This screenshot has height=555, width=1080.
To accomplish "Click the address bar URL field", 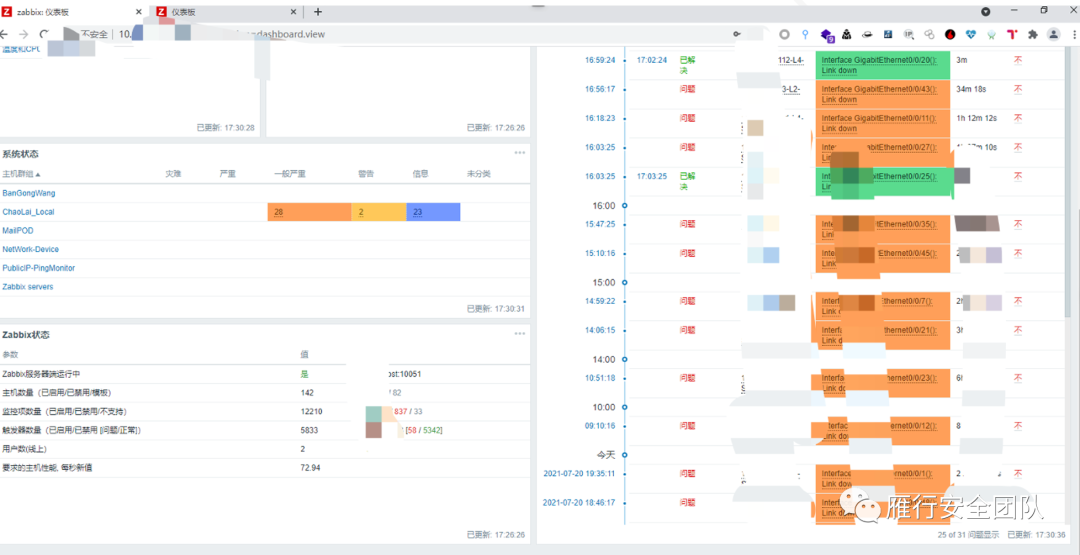I will (413, 34).
